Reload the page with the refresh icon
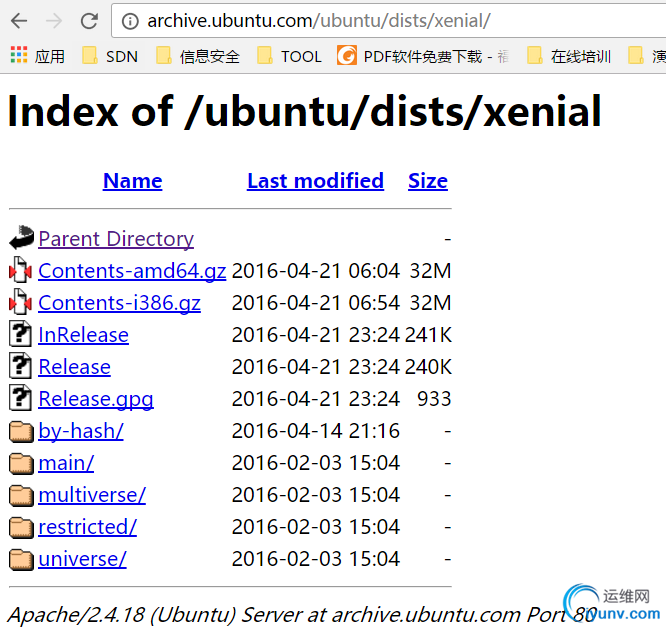The height and width of the screenshot is (630, 666). [89, 20]
